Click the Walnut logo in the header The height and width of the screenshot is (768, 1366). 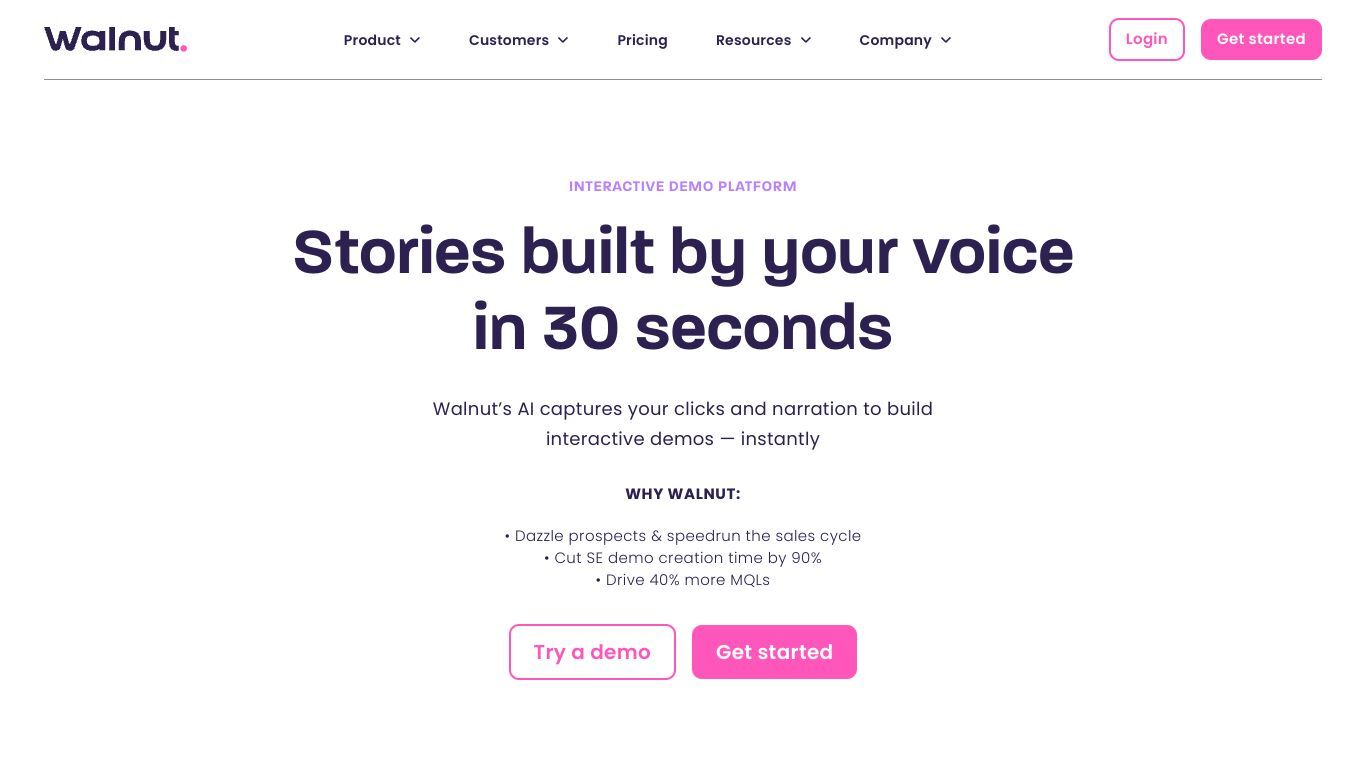pyautogui.click(x=115, y=39)
